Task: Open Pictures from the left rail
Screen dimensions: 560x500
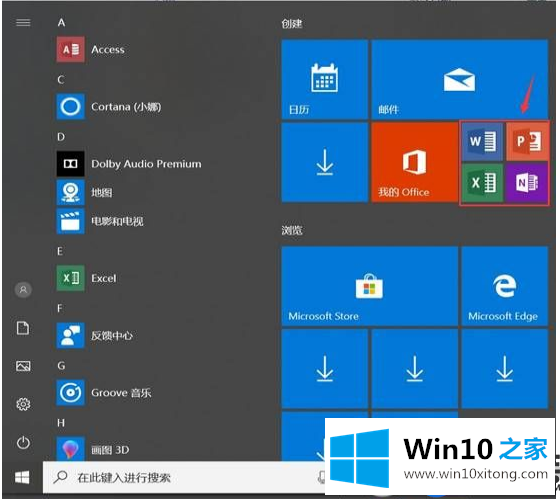Action: tap(23, 366)
